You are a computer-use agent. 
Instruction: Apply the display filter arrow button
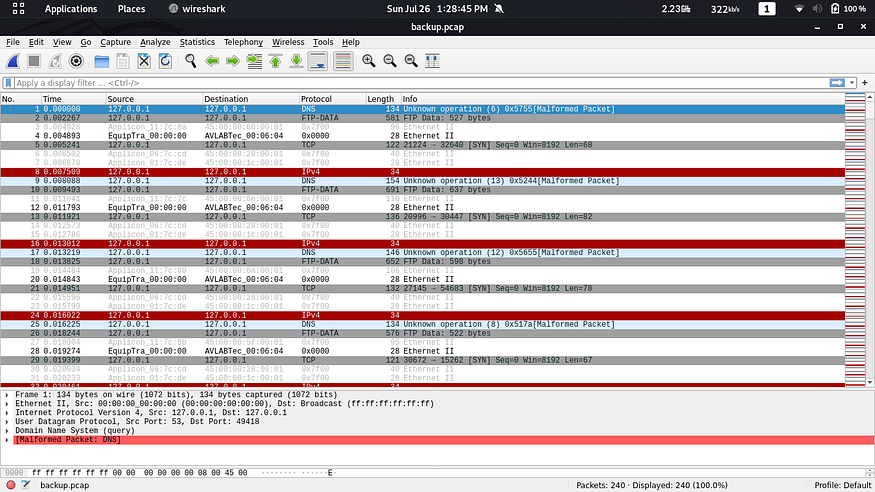pos(836,83)
